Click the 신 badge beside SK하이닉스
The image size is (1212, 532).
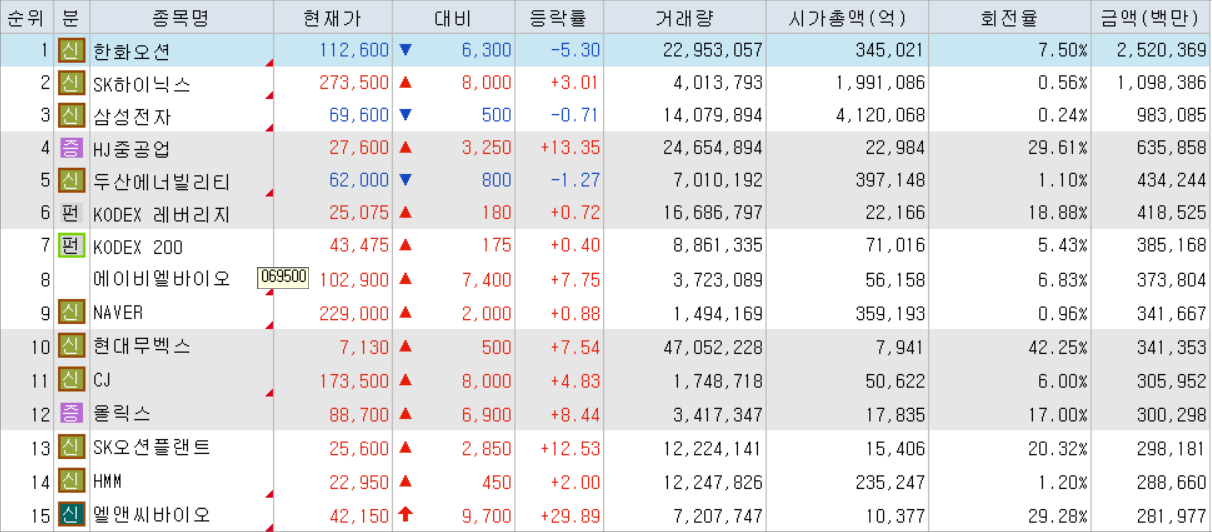(70, 83)
